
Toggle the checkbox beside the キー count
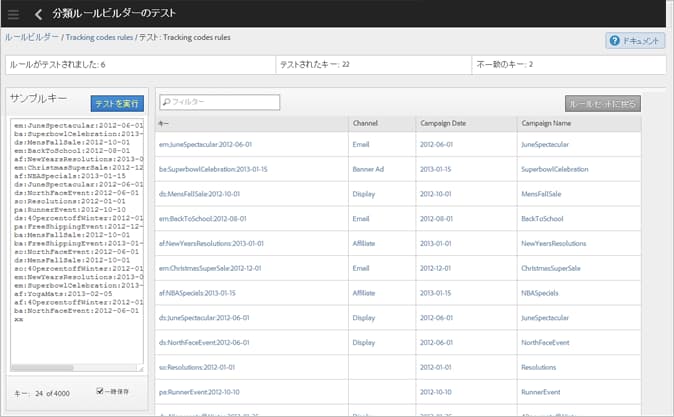click(x=100, y=391)
